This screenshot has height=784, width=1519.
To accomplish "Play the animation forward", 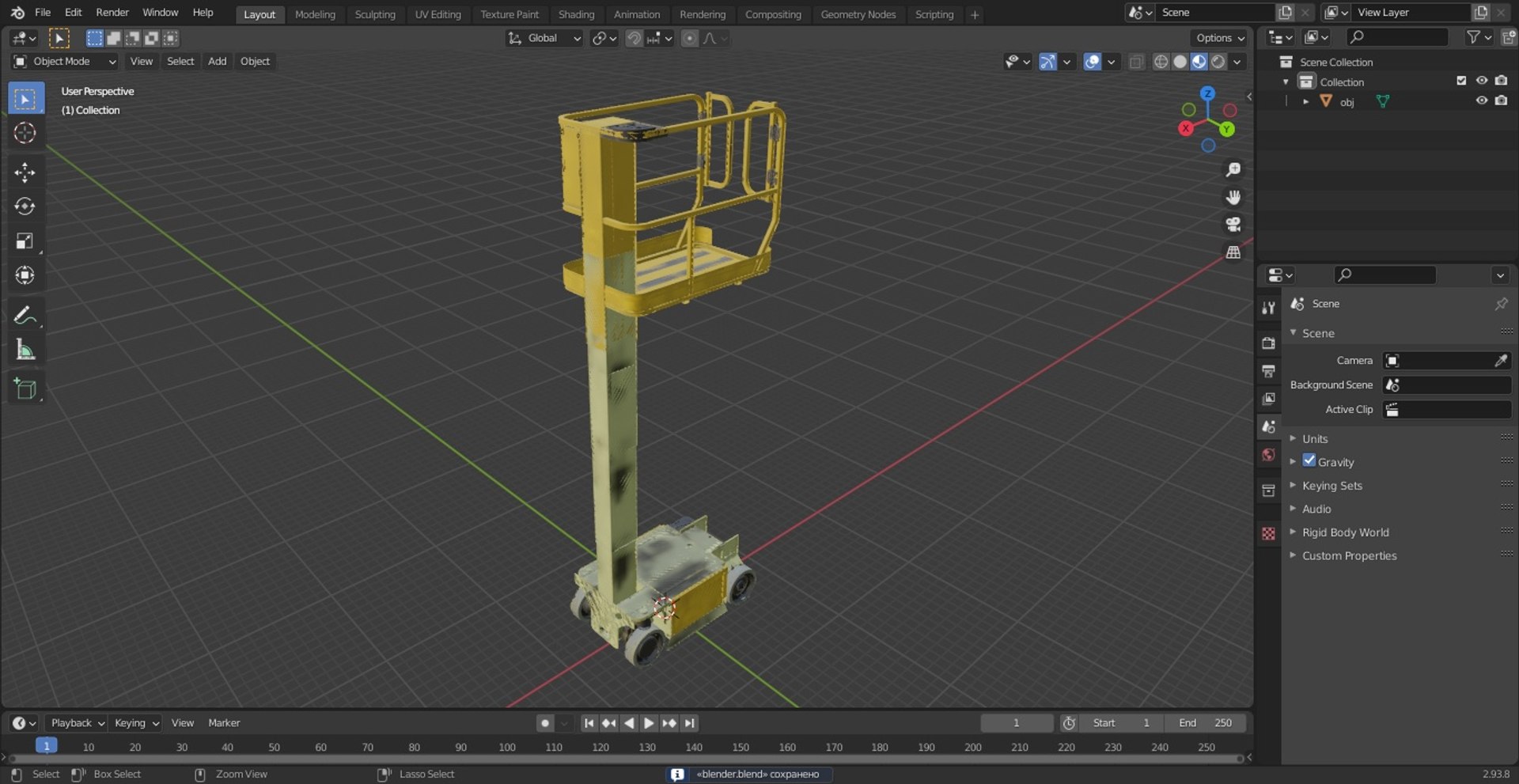I will [649, 723].
